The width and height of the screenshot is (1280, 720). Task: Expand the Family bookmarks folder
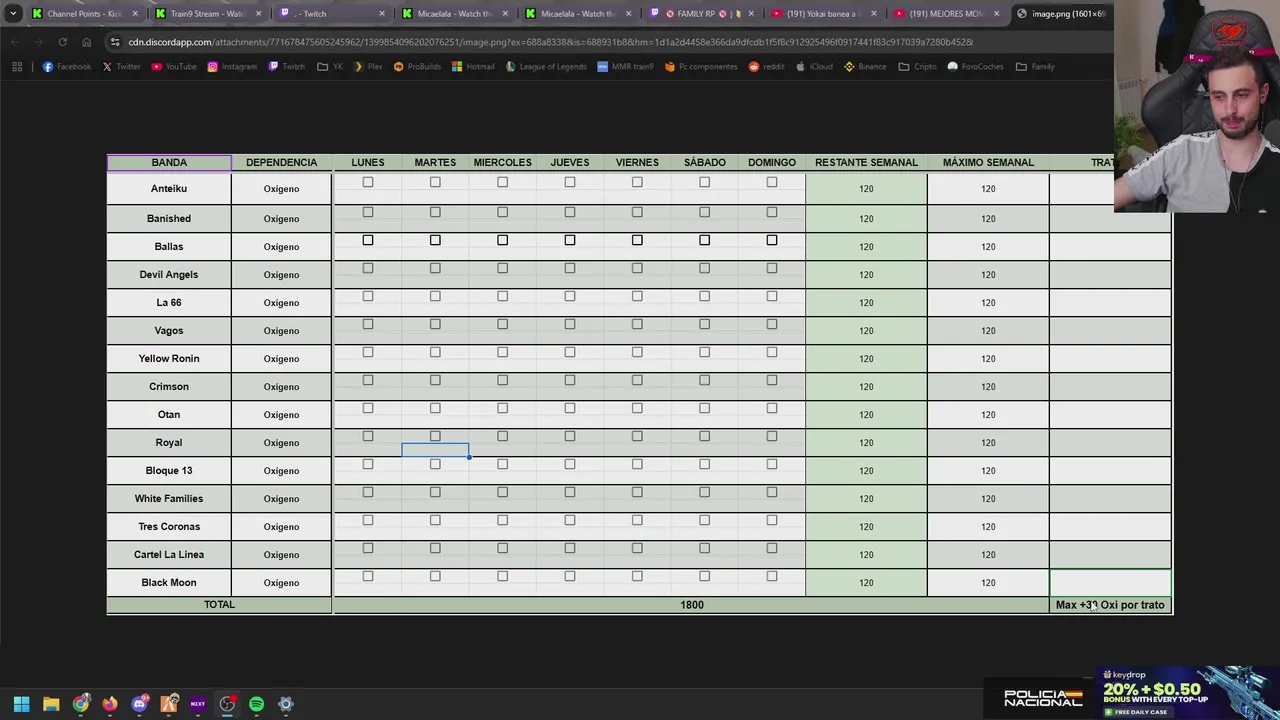click(x=1035, y=67)
